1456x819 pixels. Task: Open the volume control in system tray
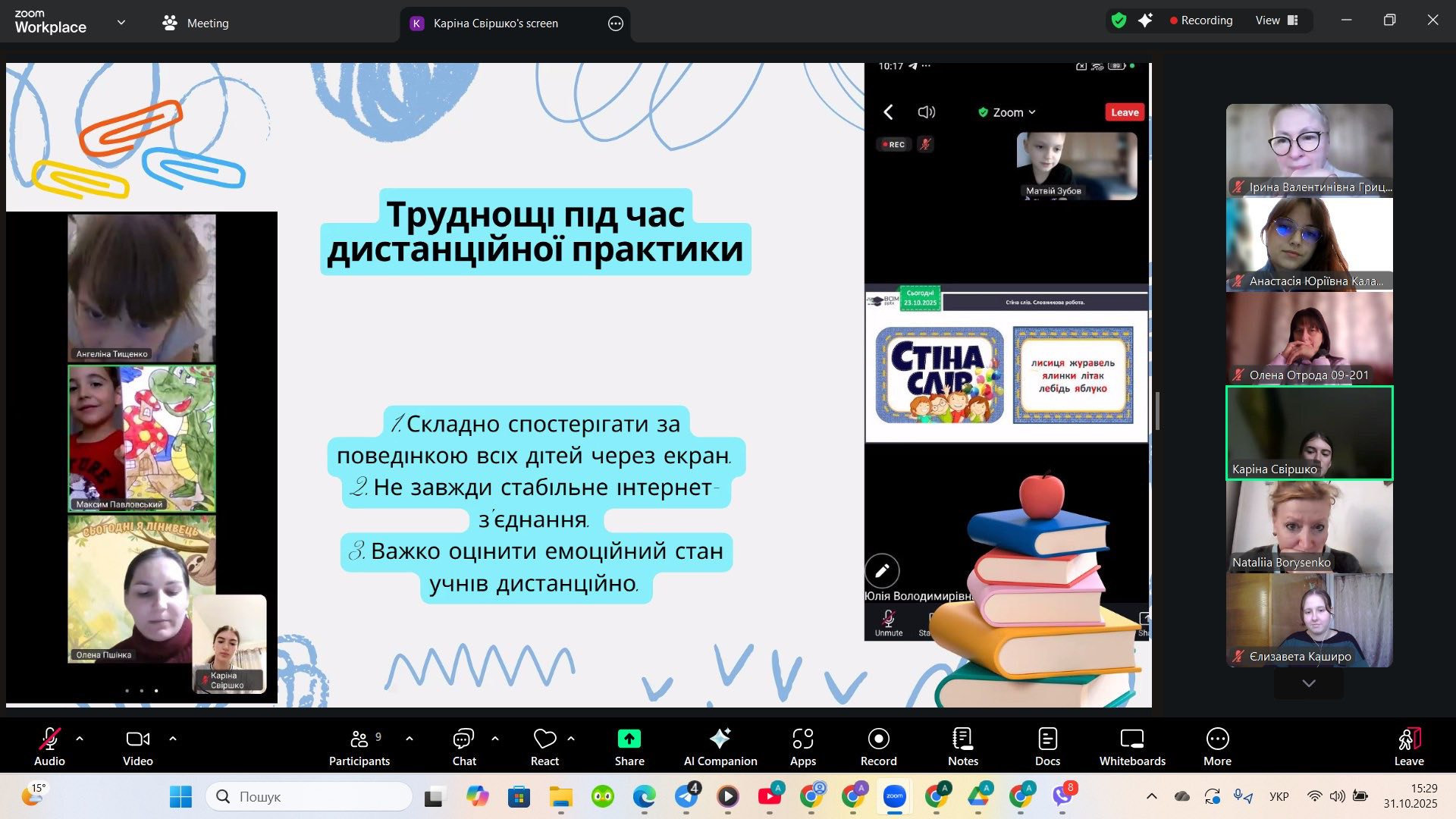click(1338, 797)
